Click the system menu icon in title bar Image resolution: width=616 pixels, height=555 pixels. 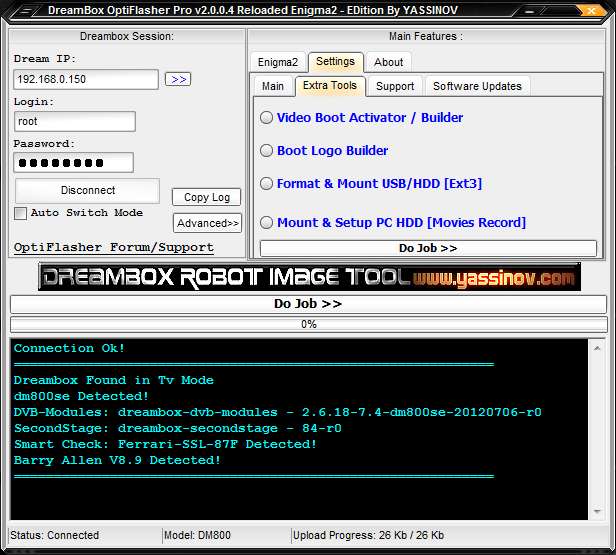click(x=25, y=11)
